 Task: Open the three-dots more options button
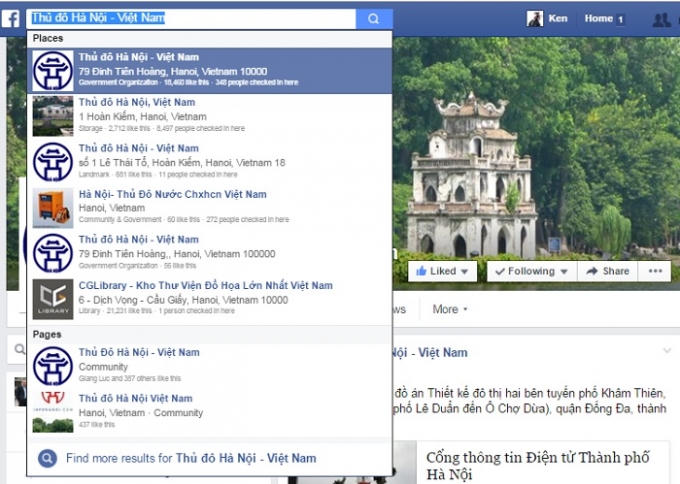click(655, 271)
